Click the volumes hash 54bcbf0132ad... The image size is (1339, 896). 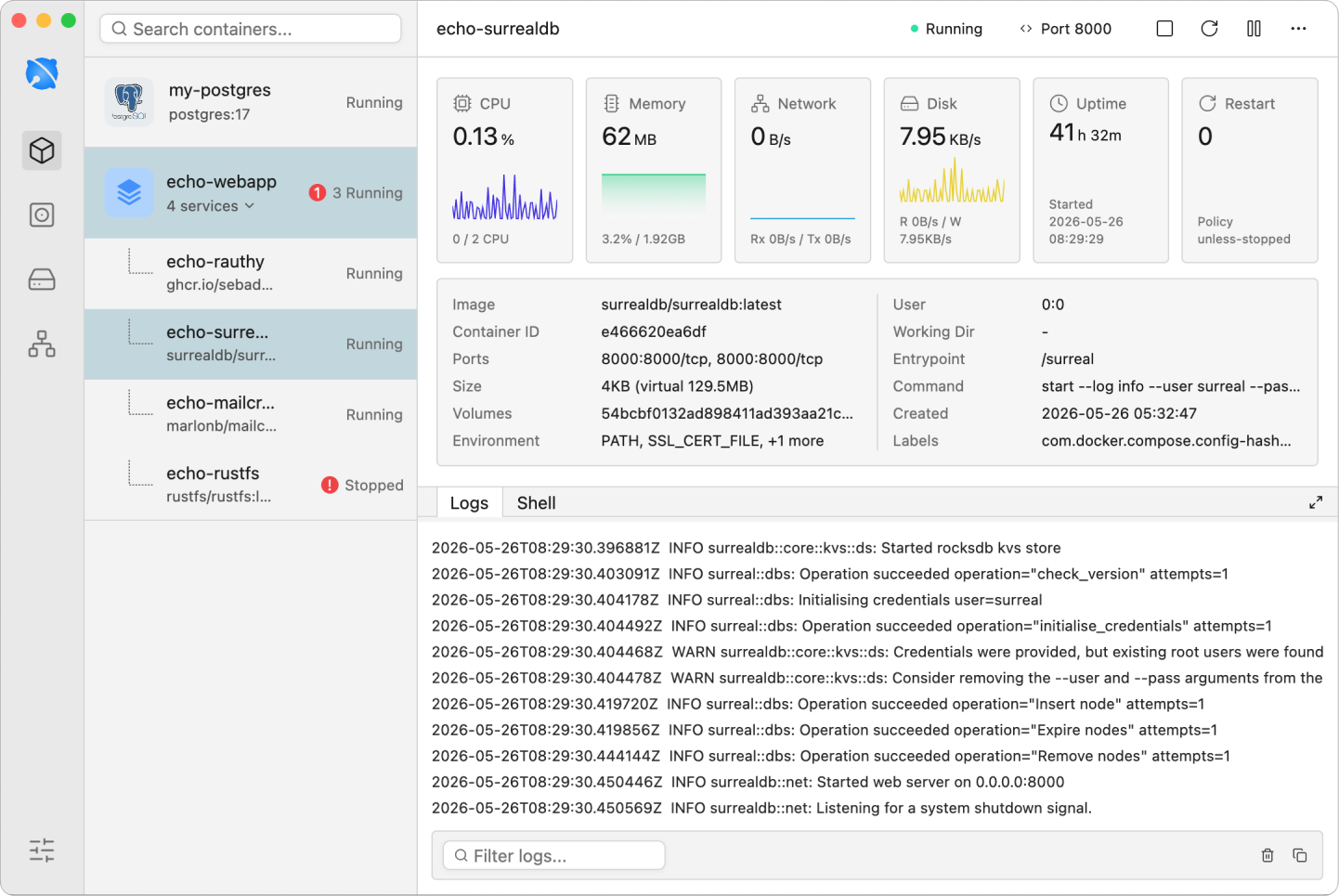[x=727, y=413]
